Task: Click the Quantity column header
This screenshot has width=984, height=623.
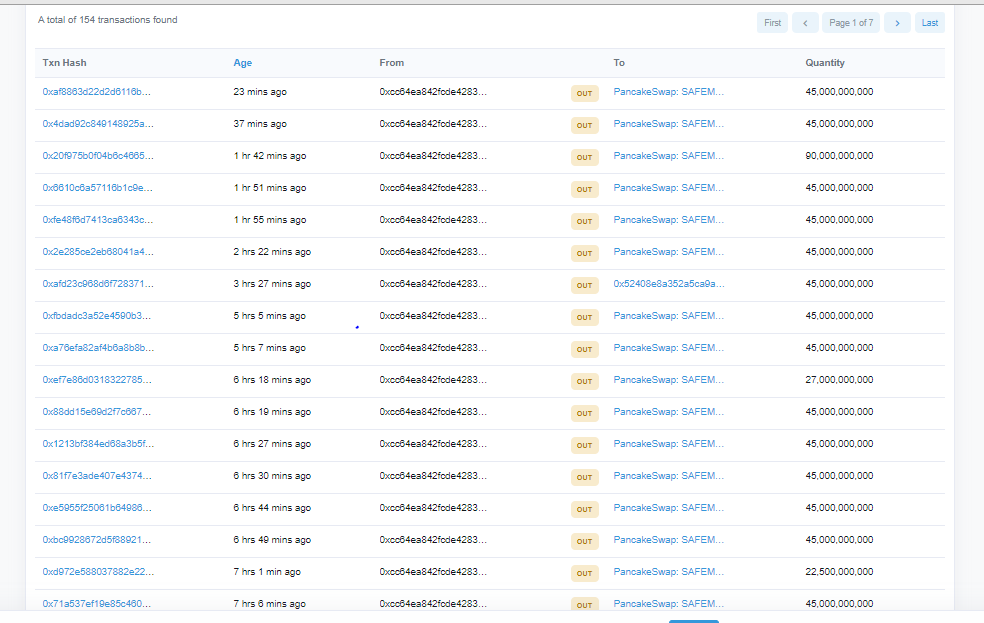Action: [x=825, y=63]
